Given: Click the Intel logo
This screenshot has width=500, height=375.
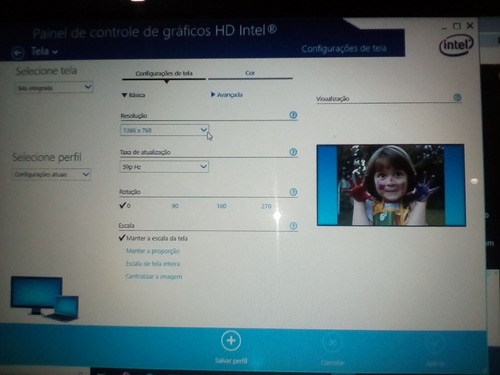Looking at the screenshot, I should click(456, 45).
